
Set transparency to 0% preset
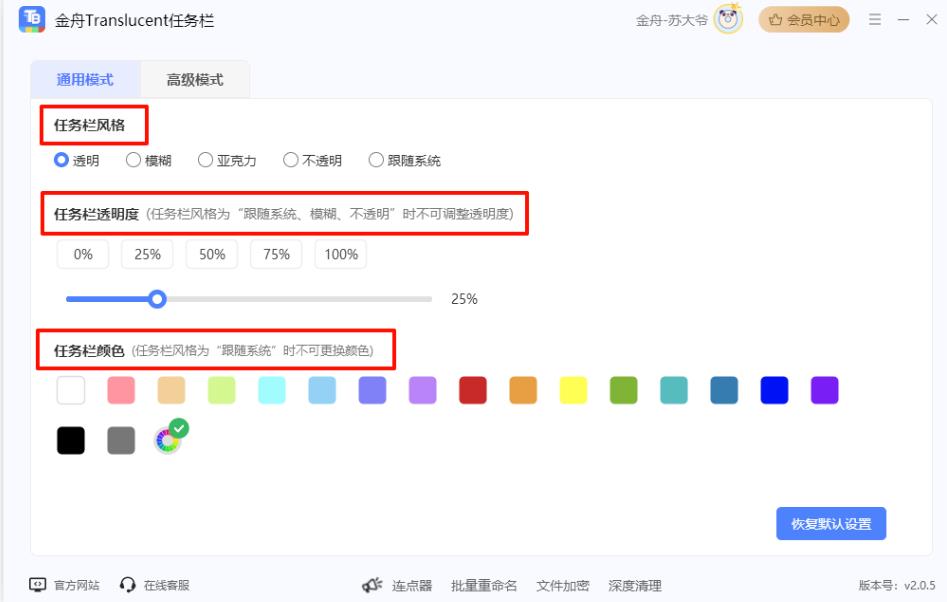(83, 254)
